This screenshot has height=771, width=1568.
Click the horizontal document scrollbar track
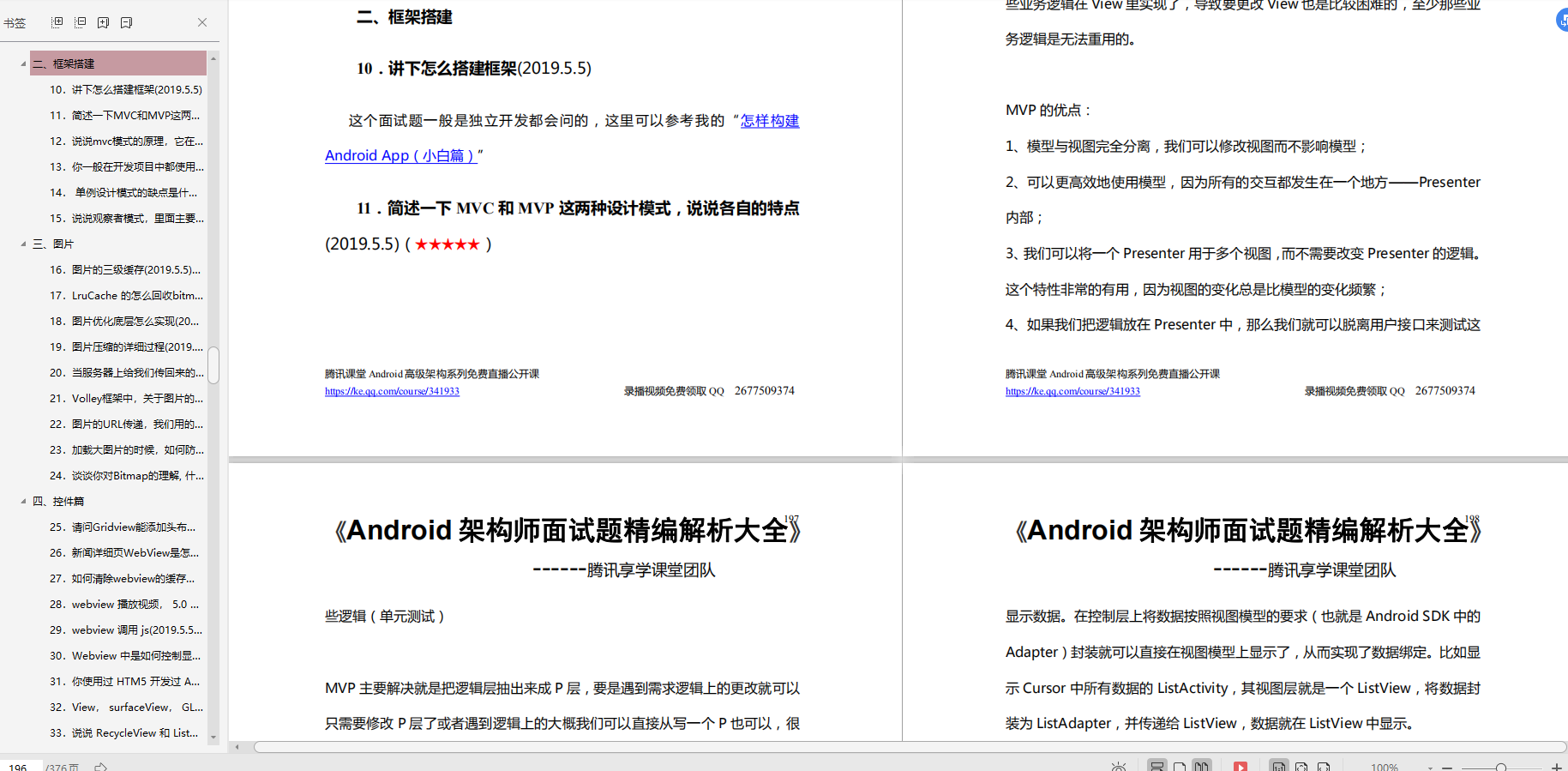coord(910,747)
